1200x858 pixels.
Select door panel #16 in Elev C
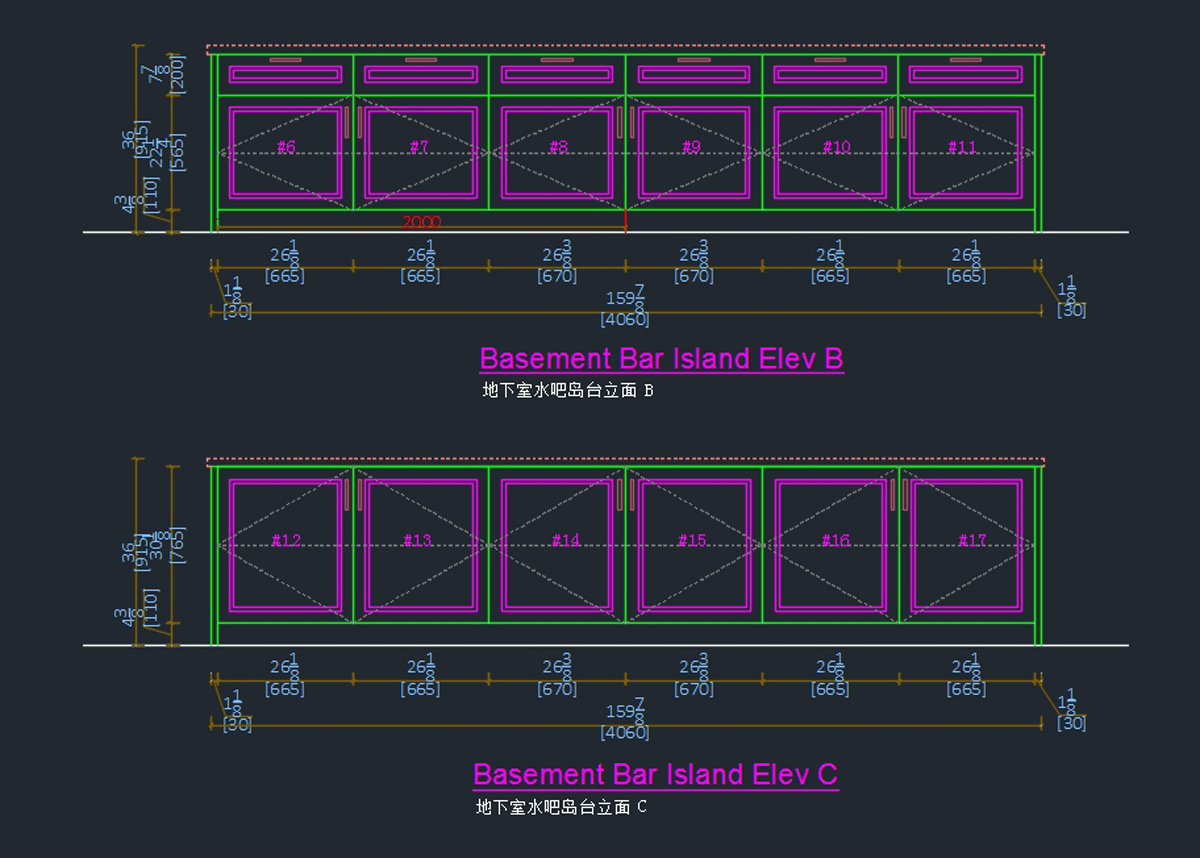pyautogui.click(x=836, y=541)
